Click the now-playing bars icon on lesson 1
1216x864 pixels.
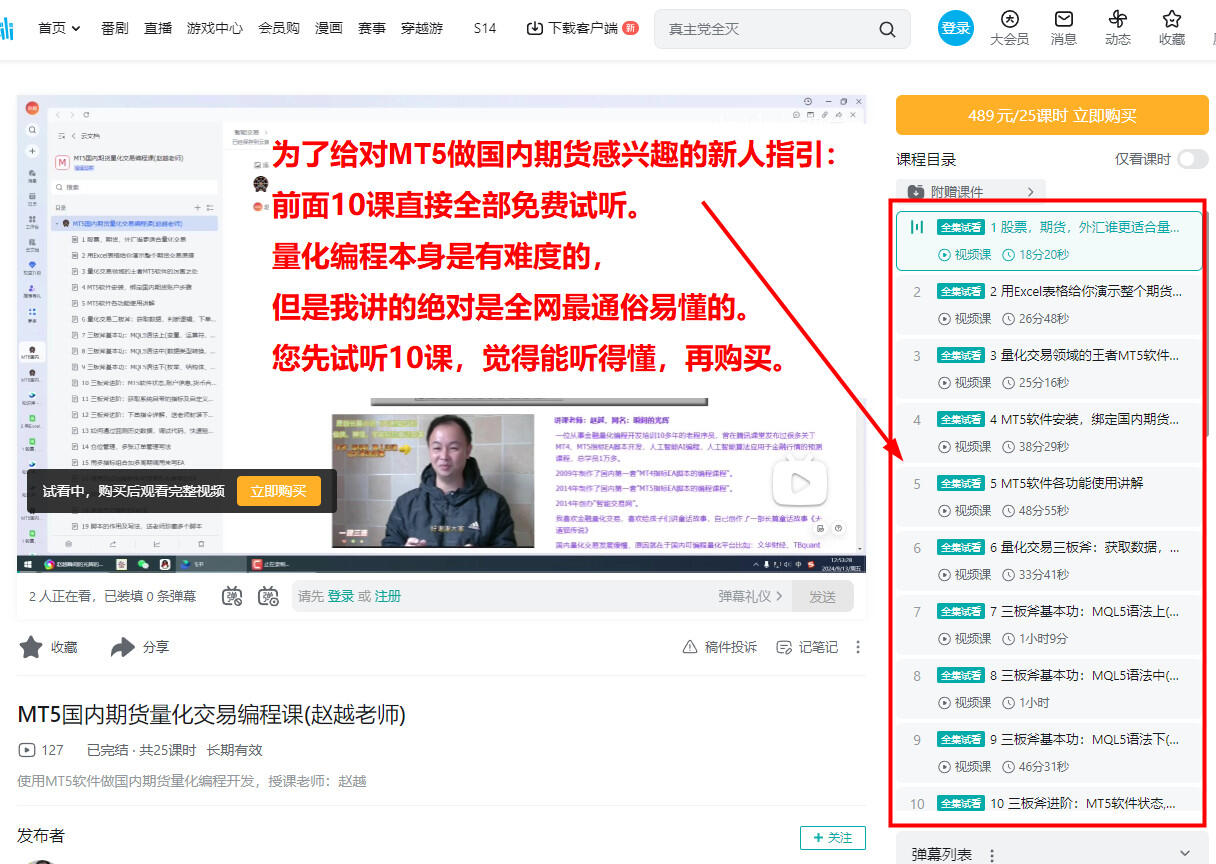click(x=916, y=227)
